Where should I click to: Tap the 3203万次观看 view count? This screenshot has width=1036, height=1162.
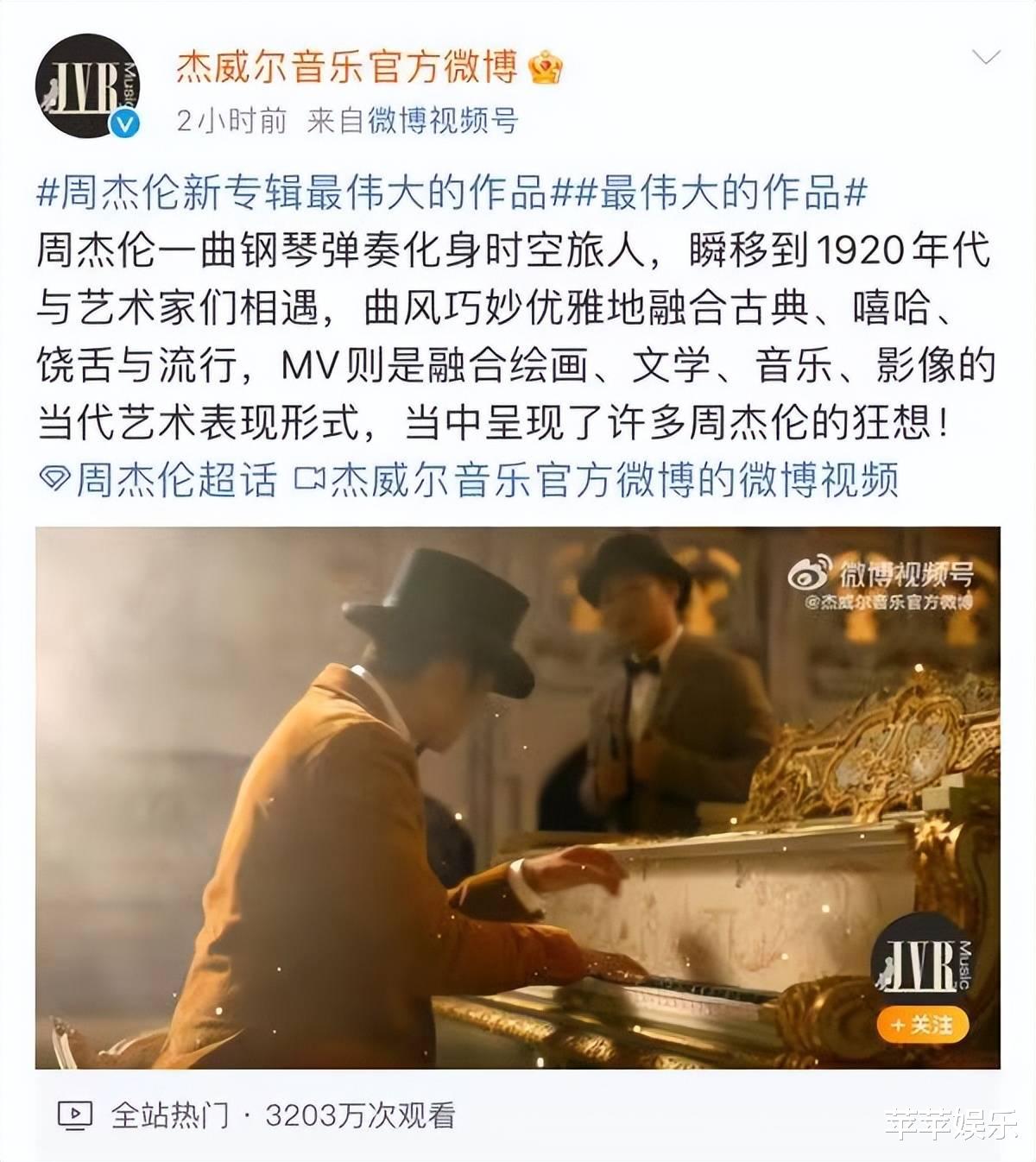(x=360, y=1115)
